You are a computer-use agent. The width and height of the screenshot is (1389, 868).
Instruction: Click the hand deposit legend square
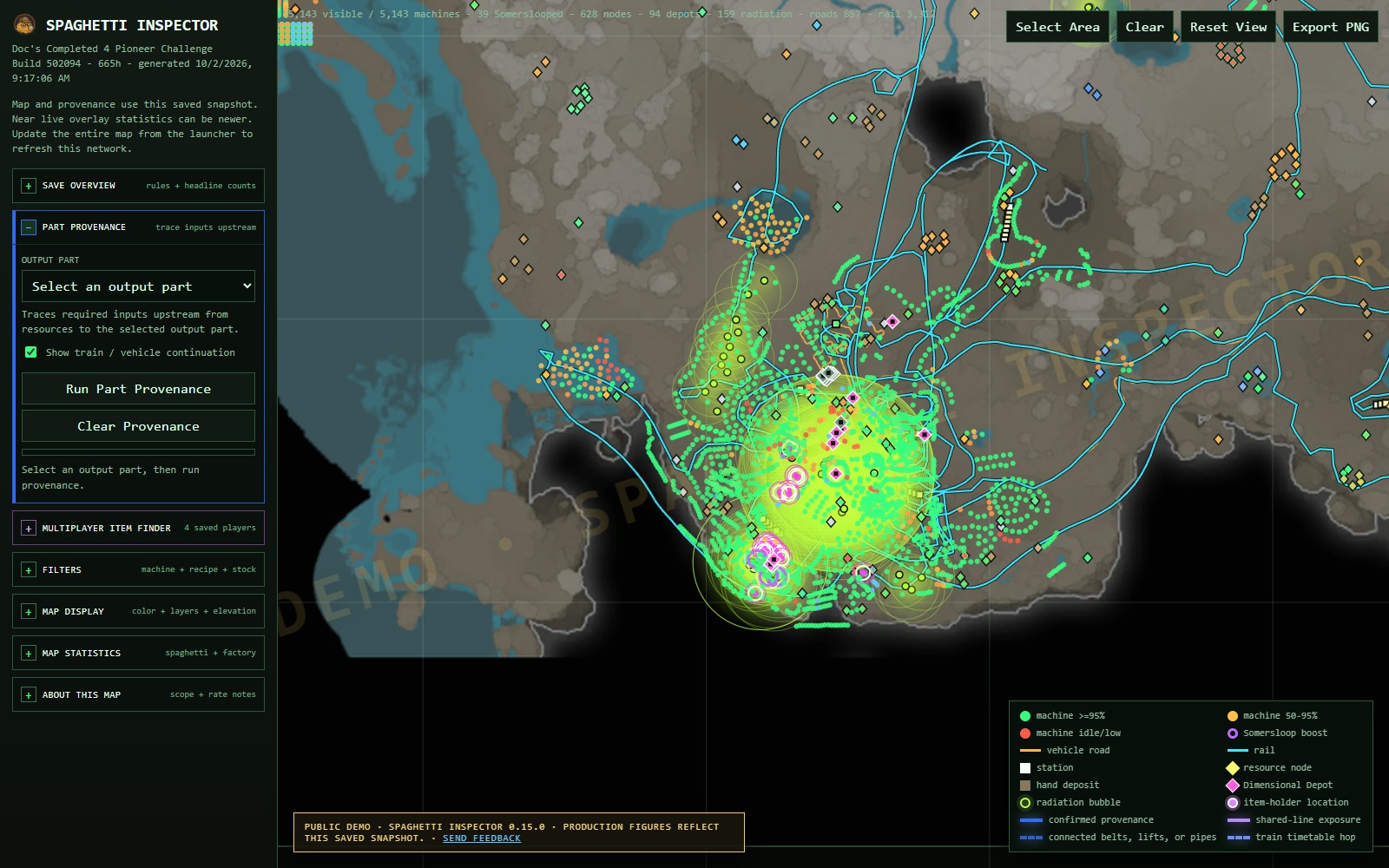(1025, 786)
